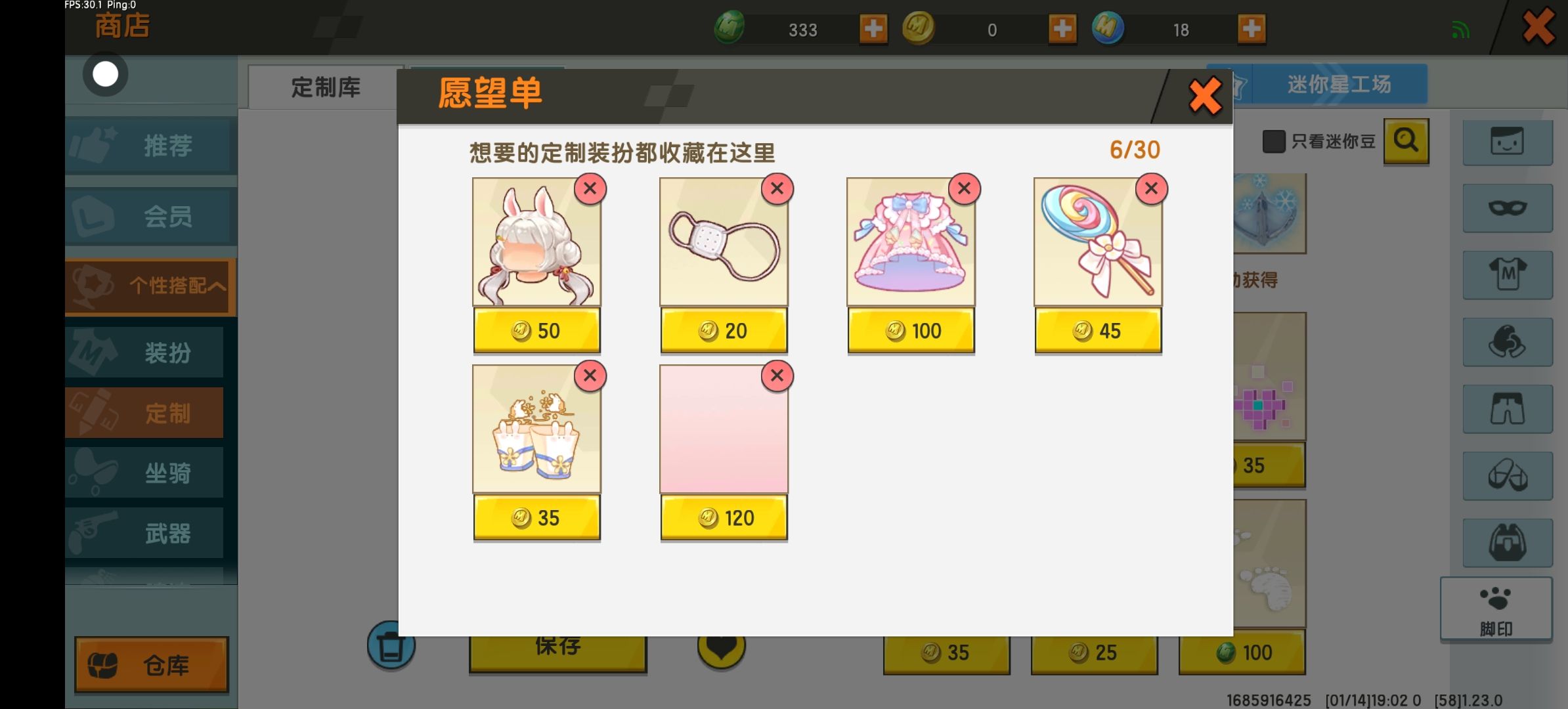Open the 坐骑 shop category

[144, 473]
